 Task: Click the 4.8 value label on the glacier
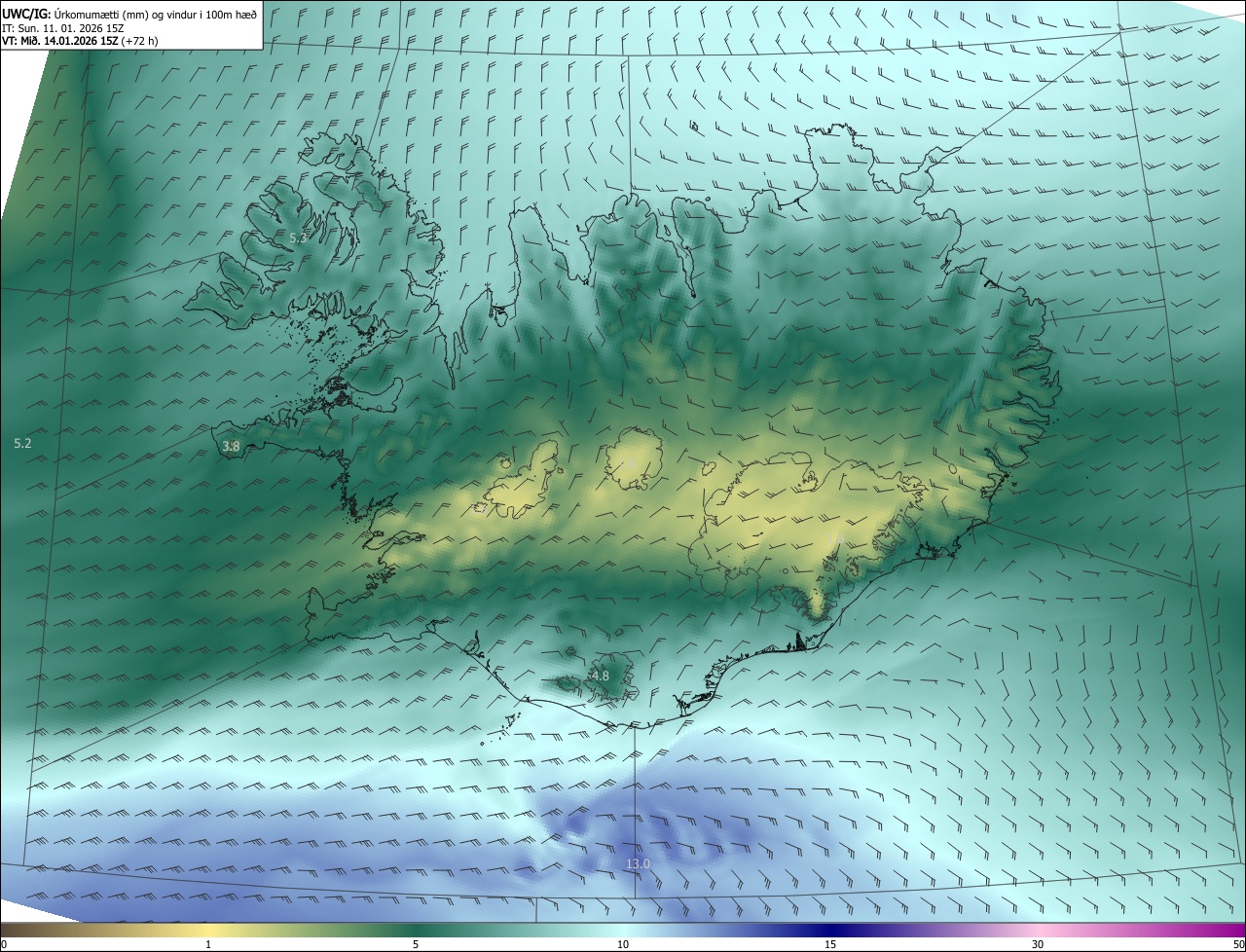pyautogui.click(x=601, y=676)
